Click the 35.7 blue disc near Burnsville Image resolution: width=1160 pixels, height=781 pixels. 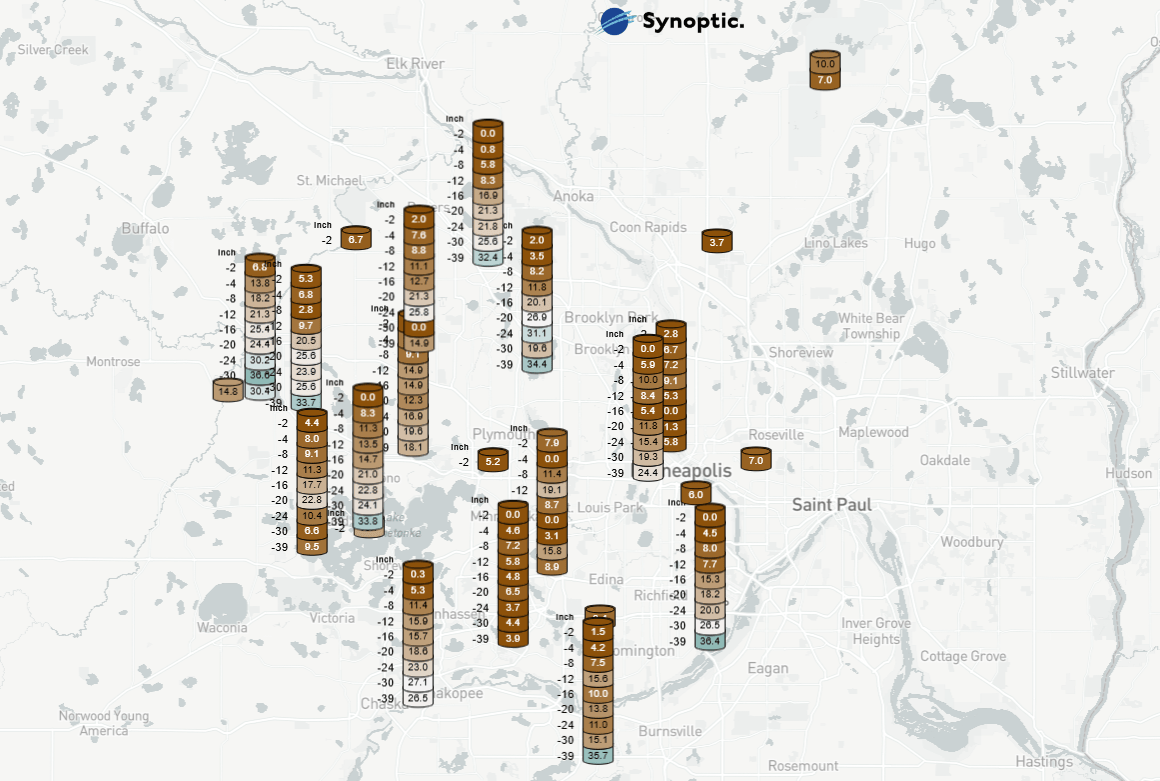[x=598, y=755]
